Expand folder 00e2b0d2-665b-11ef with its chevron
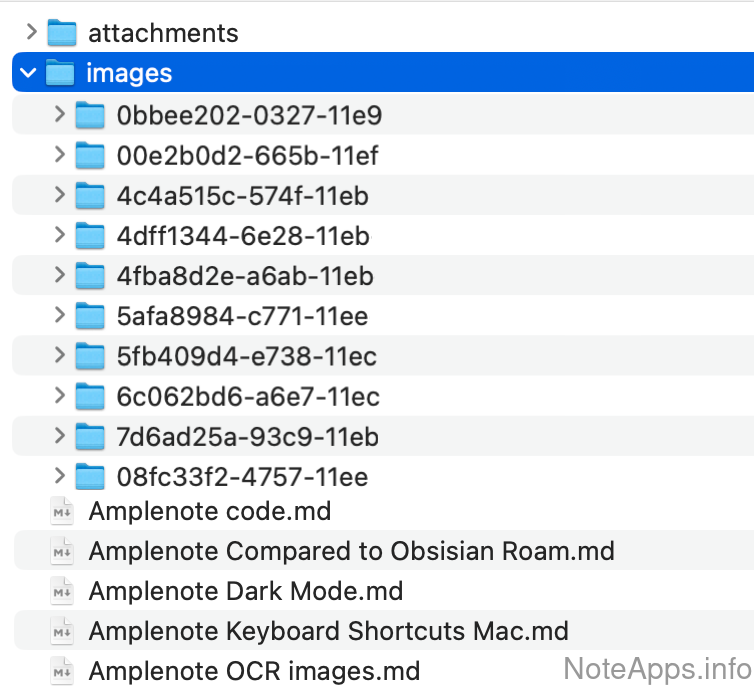The image size is (754, 688). coord(60,156)
